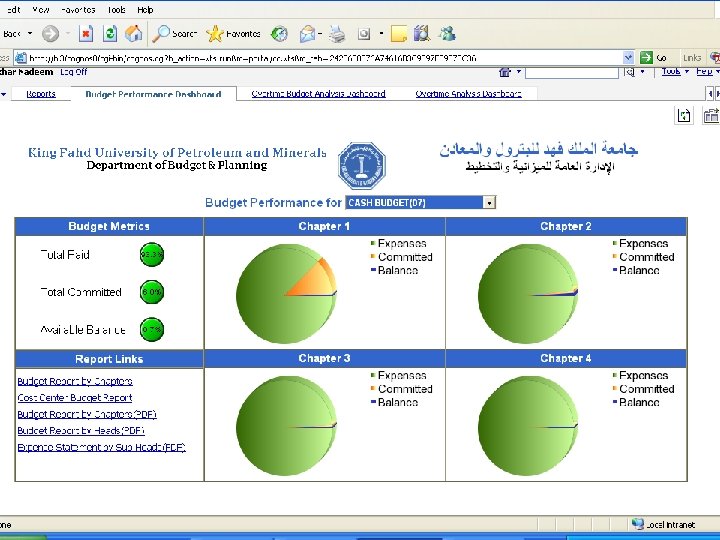Switch to the Reports tab
The height and width of the screenshot is (540, 720).
[41, 94]
